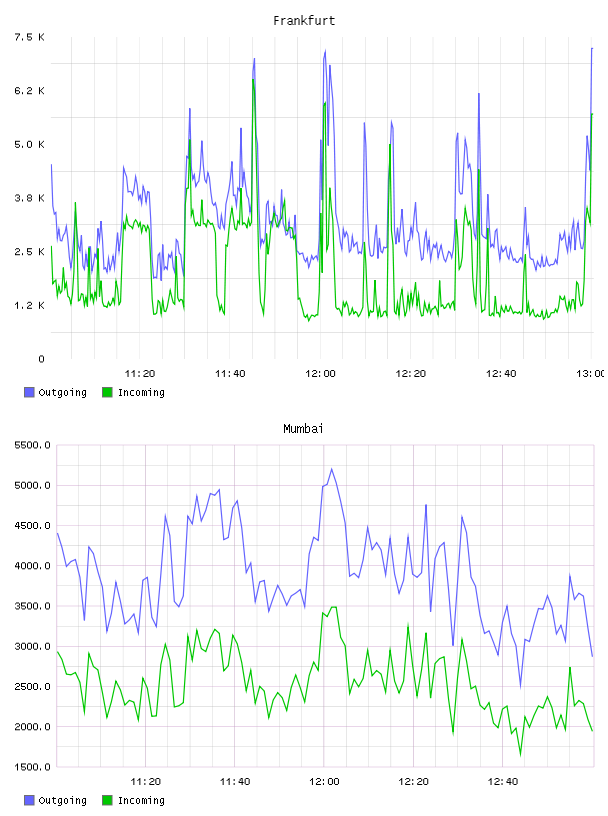
Task: Click the Mumbai chart title
Action: [303, 429]
